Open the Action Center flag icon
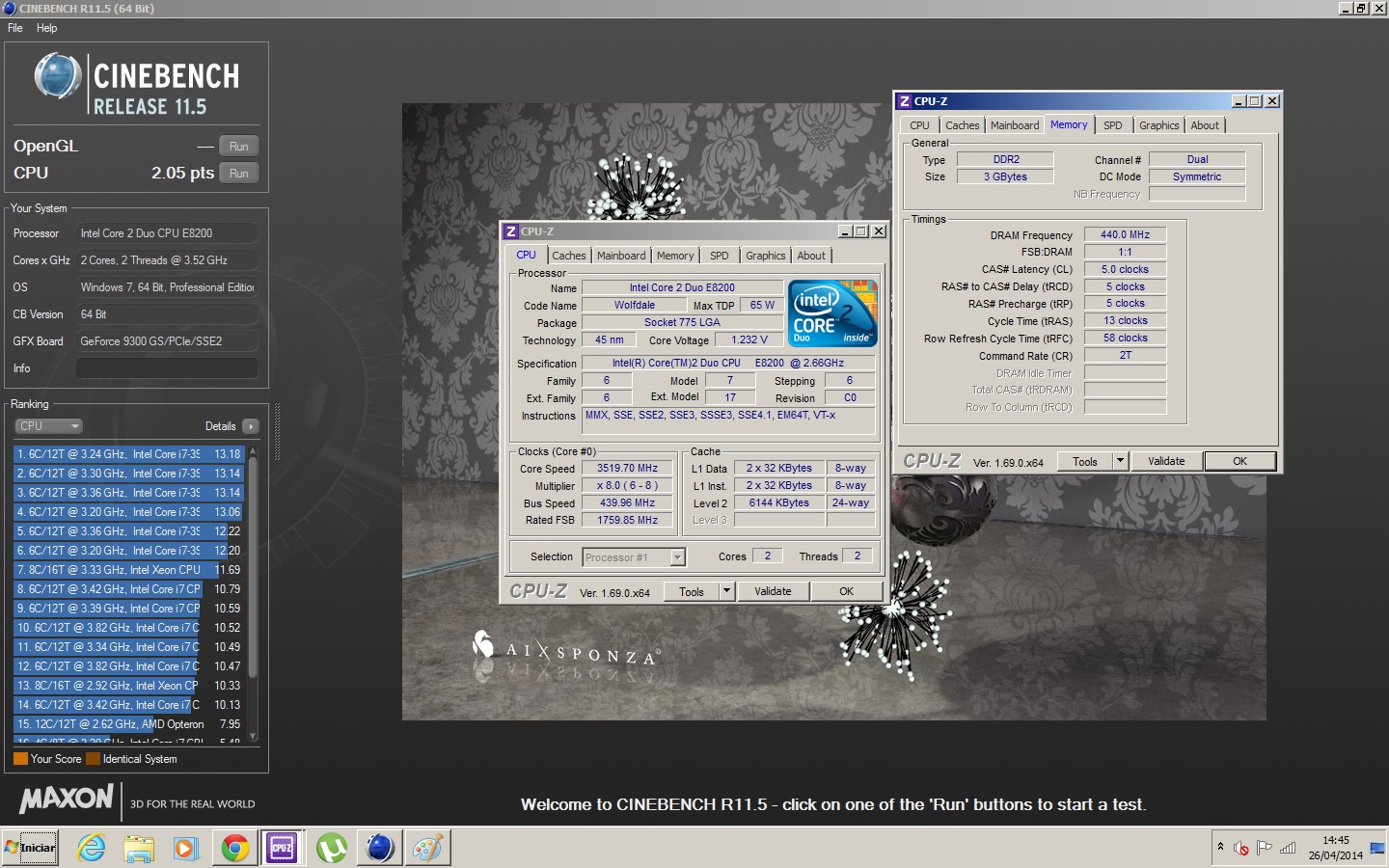Image resolution: width=1389 pixels, height=868 pixels. (1264, 849)
